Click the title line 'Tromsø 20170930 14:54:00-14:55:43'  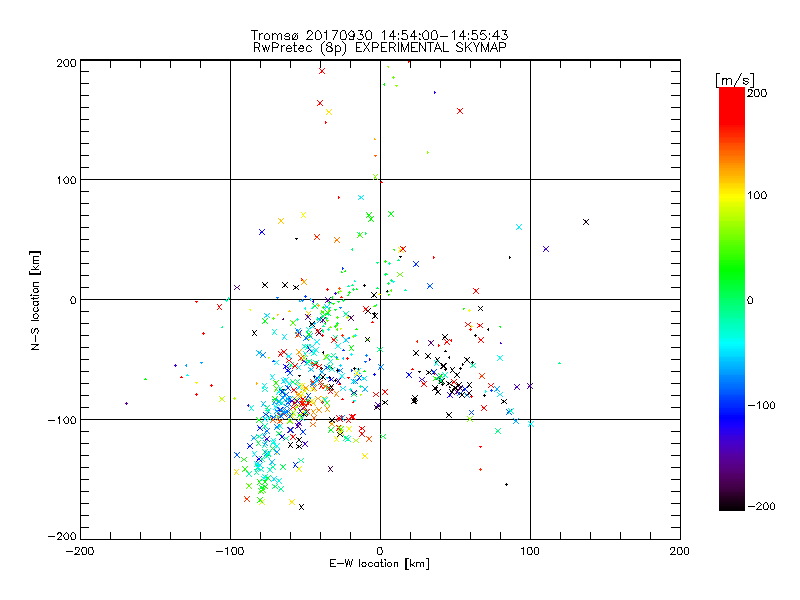click(x=380, y=35)
